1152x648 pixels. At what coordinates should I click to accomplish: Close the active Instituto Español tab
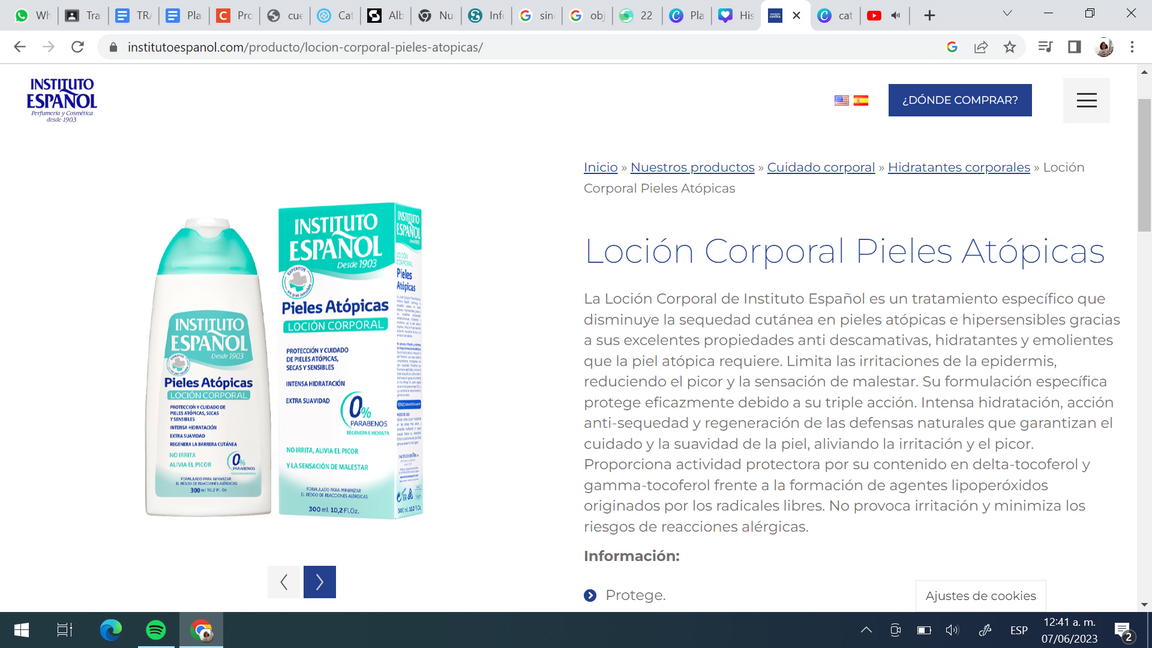(x=796, y=15)
